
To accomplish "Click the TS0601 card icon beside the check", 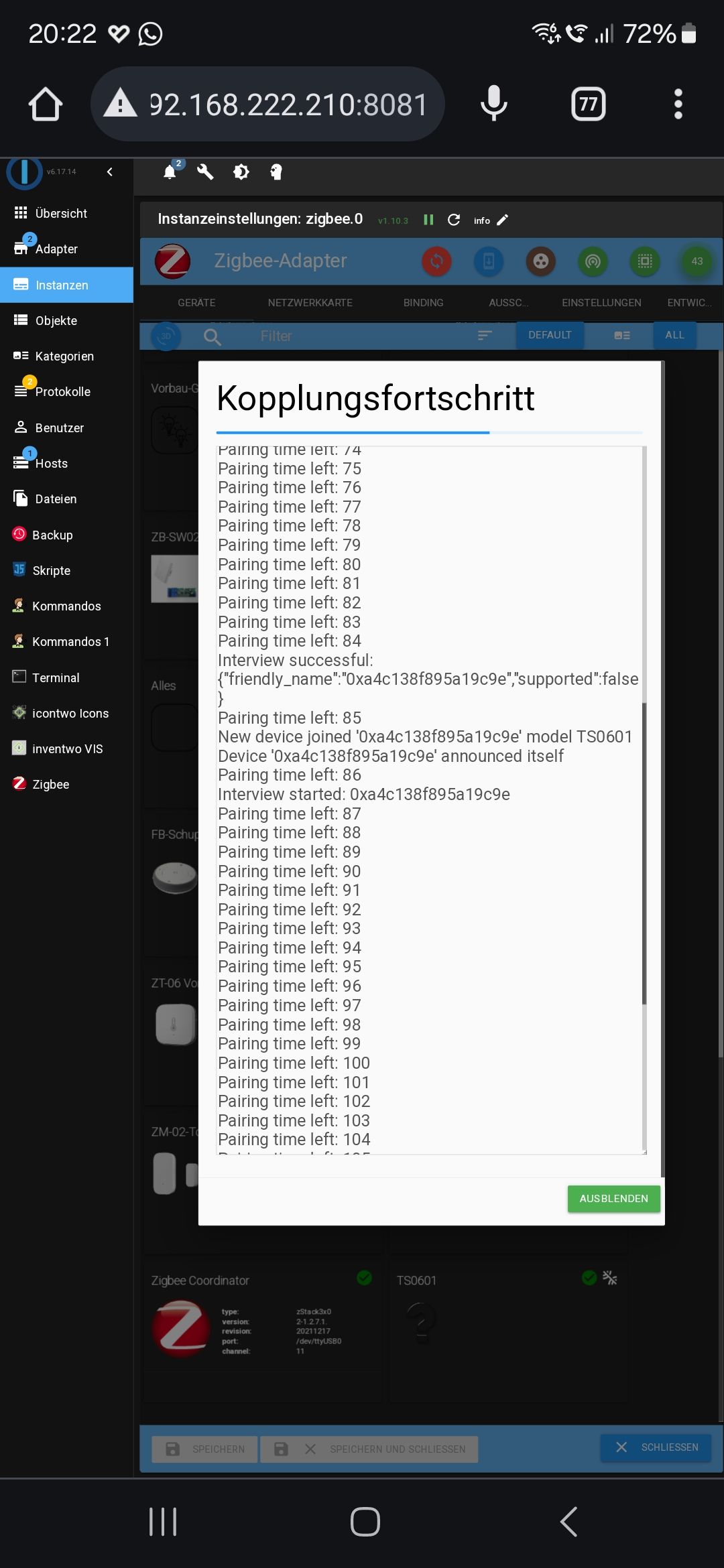I will pyautogui.click(x=609, y=1278).
